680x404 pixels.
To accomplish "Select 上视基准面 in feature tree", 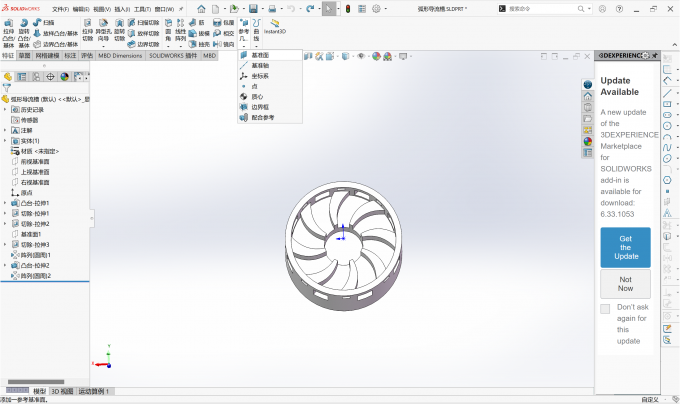I will tap(30, 172).
